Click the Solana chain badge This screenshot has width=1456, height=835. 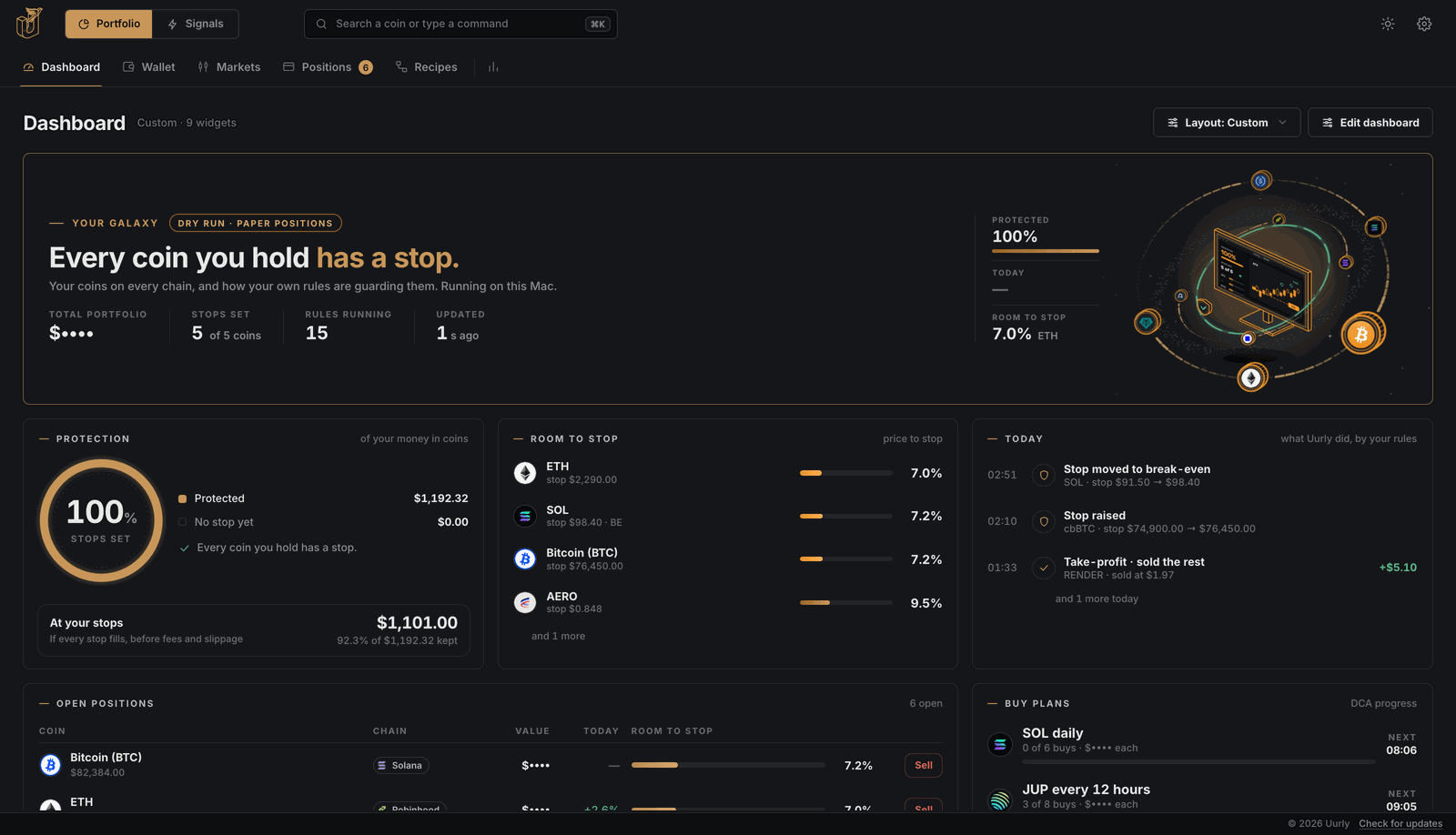[400, 766]
